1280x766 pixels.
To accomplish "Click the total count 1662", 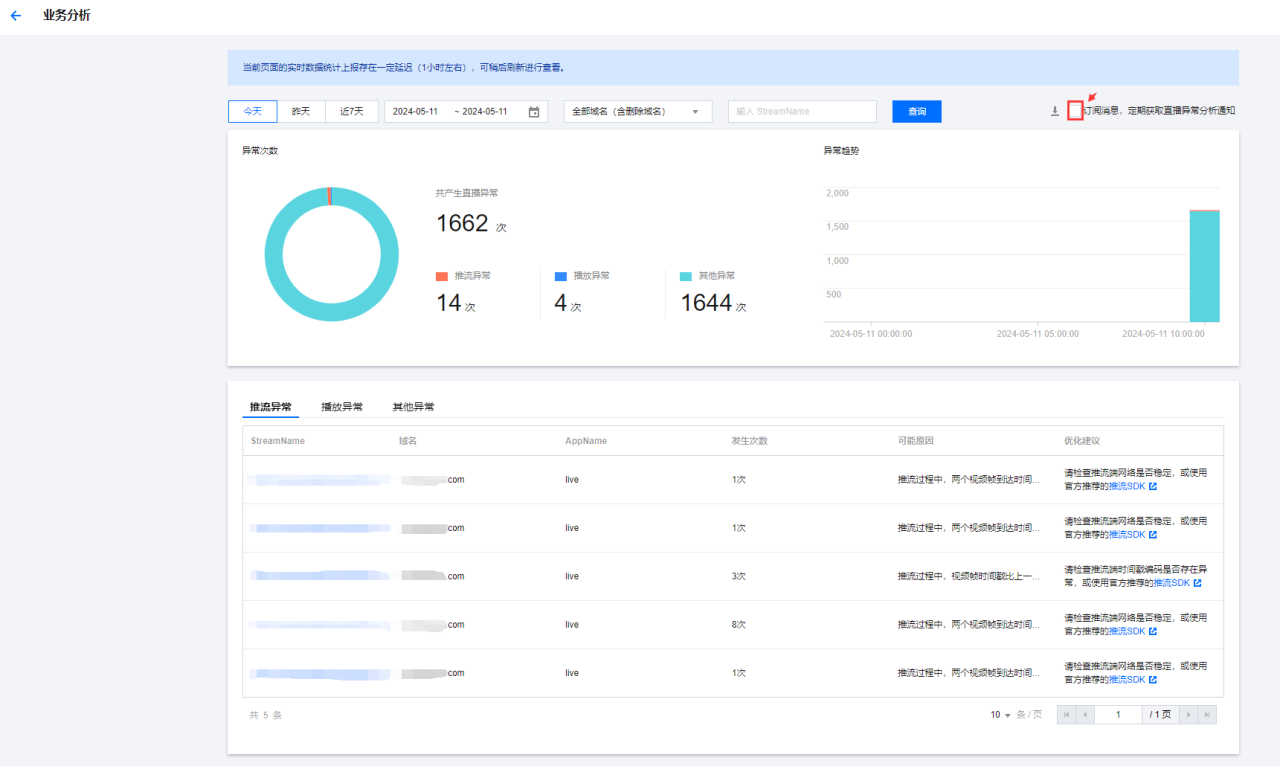I will tap(462, 223).
